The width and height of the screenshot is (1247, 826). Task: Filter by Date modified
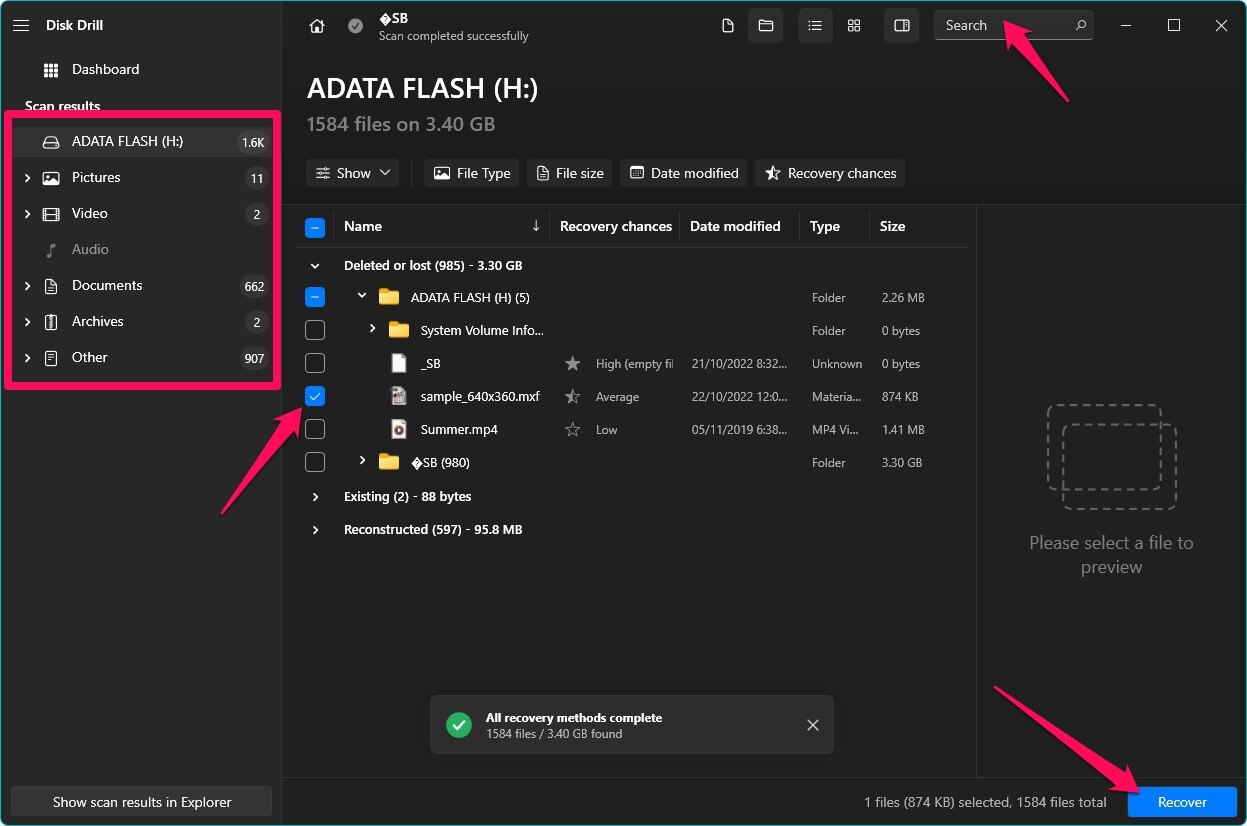pos(684,173)
